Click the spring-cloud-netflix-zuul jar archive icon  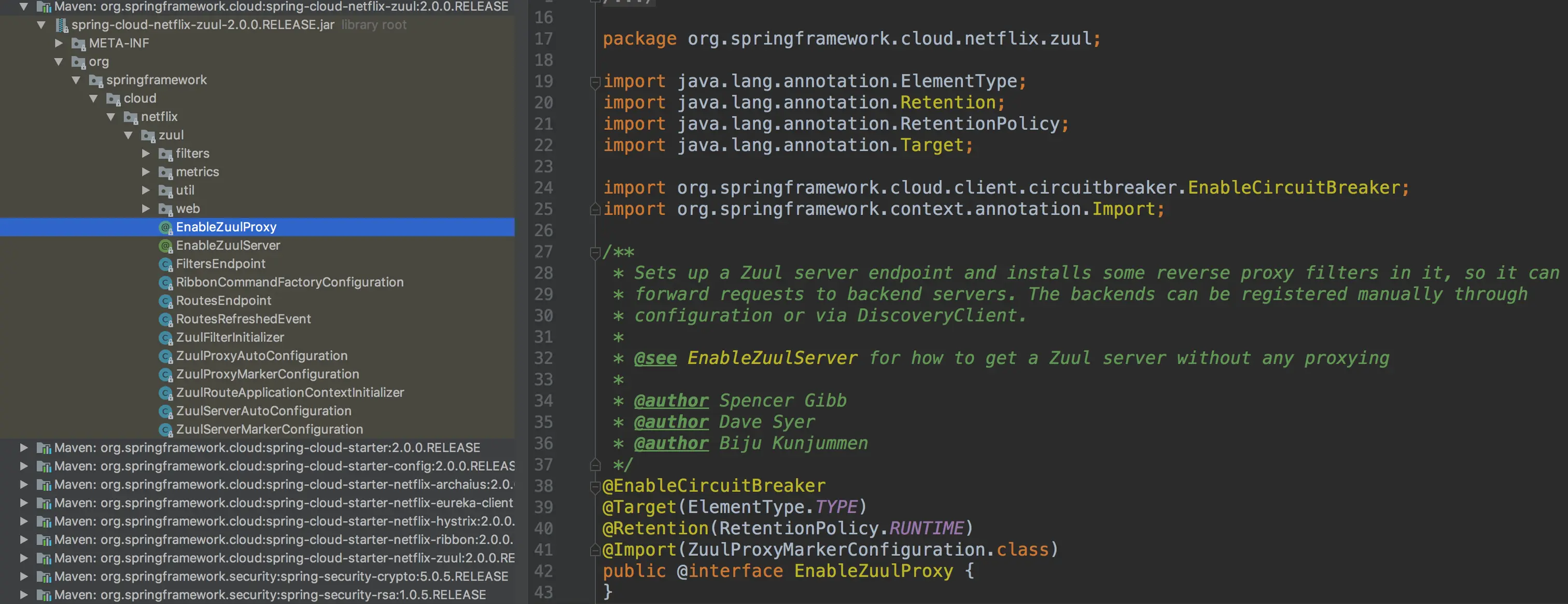pyautogui.click(x=62, y=25)
